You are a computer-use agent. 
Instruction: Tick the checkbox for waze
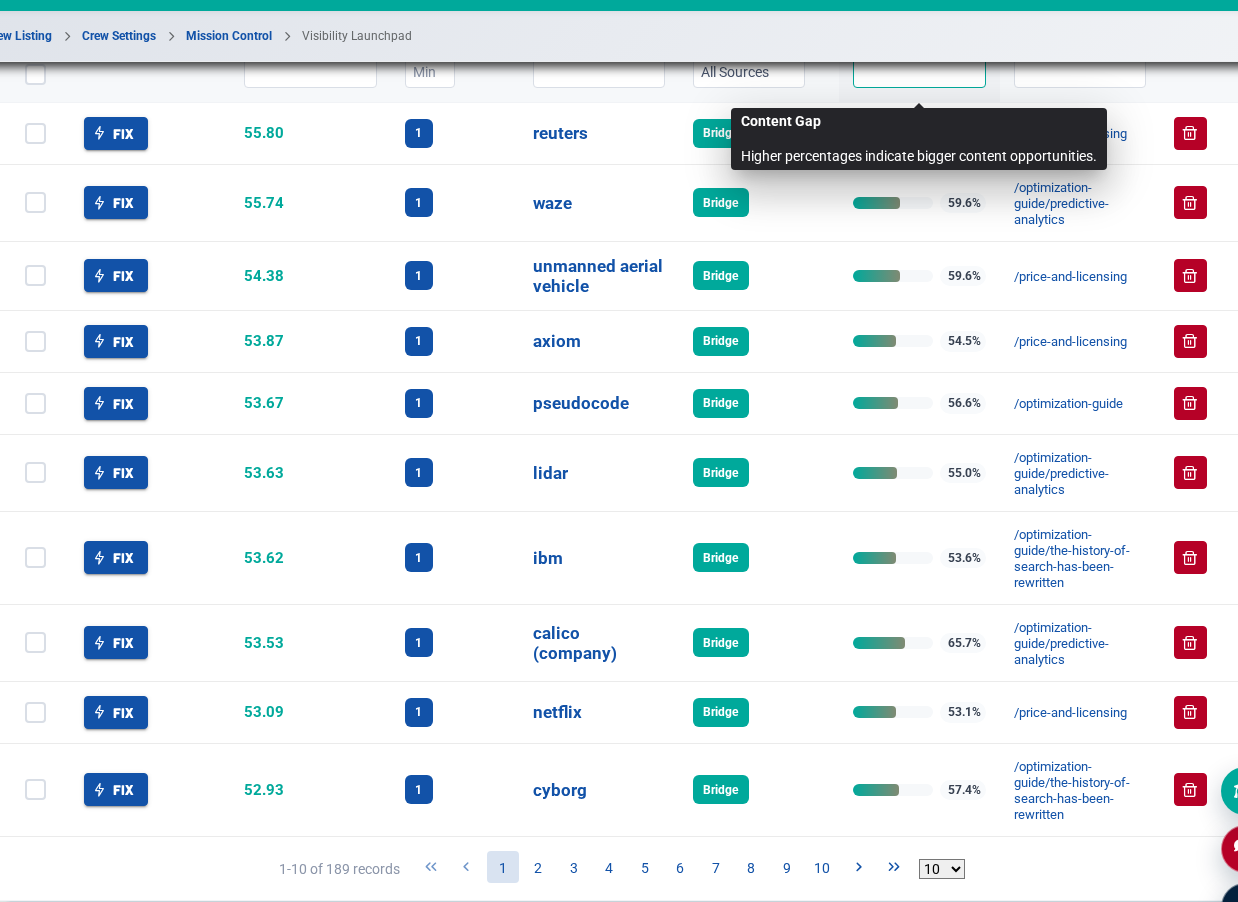(36, 203)
